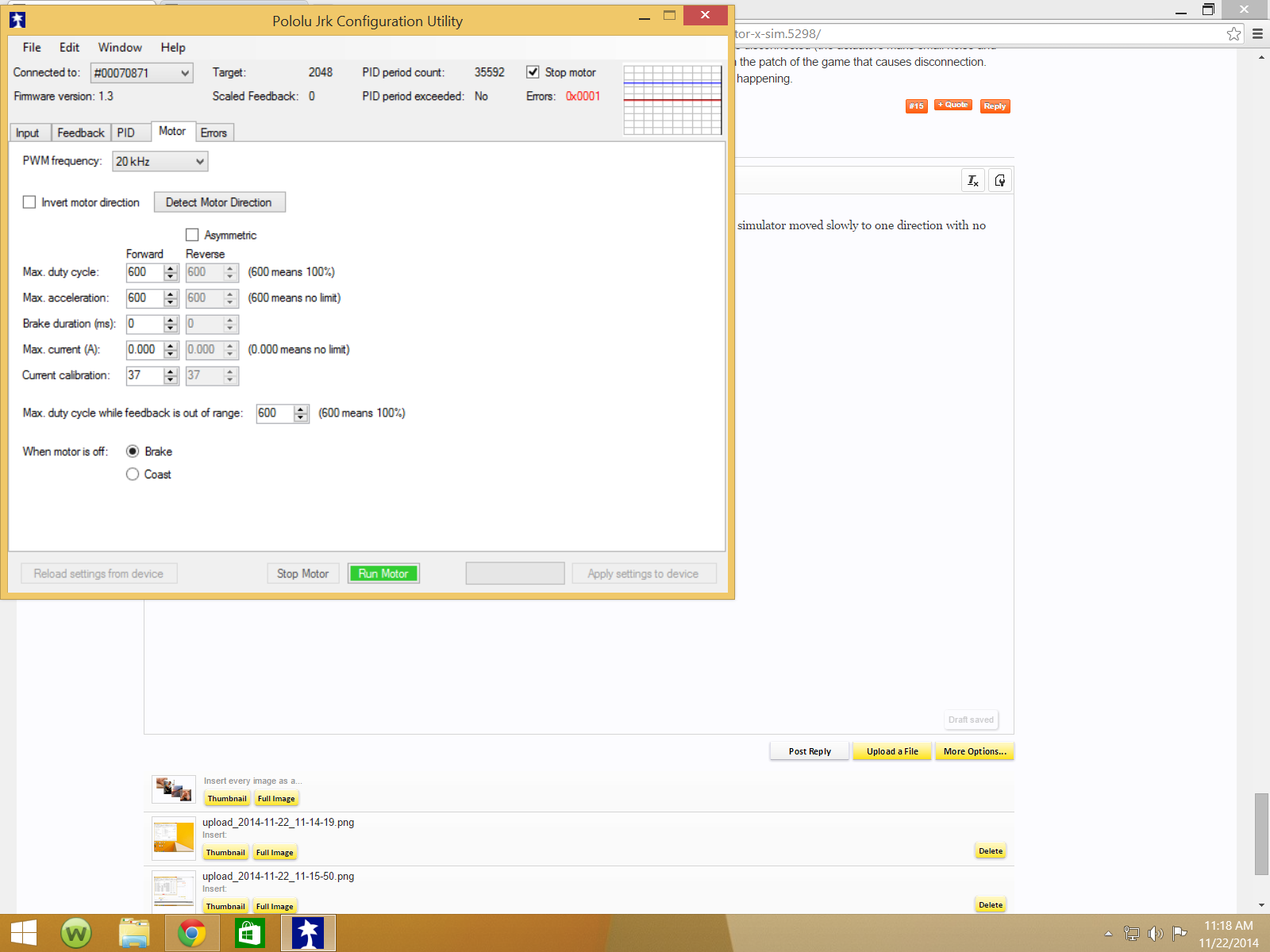Switch to Pololu Jrk taskbar icon
1270x952 pixels.
pos(308,933)
